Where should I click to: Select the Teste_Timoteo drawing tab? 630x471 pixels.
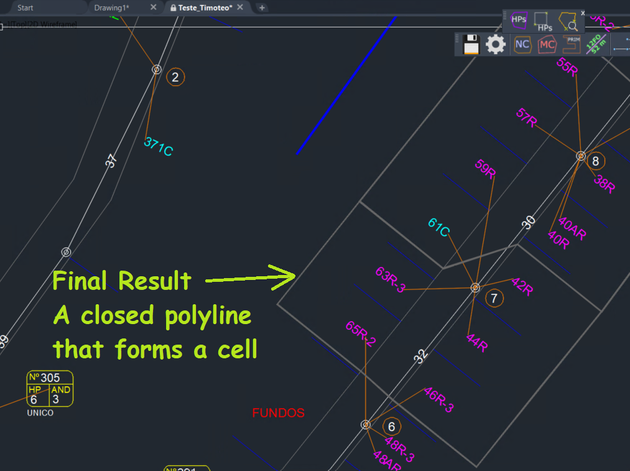pyautogui.click(x=205, y=7)
